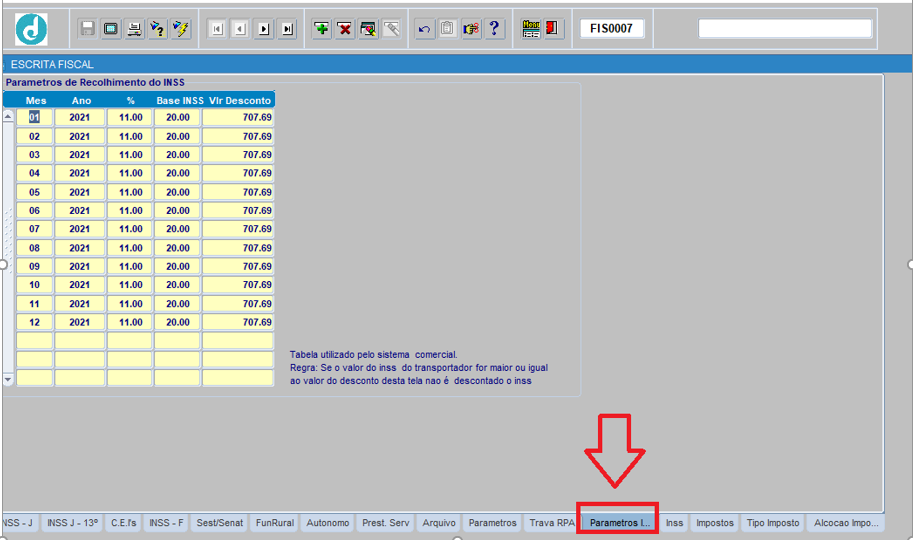Go to the first record navigation button
Viewport: 913px width, 540px height.
tap(217, 29)
